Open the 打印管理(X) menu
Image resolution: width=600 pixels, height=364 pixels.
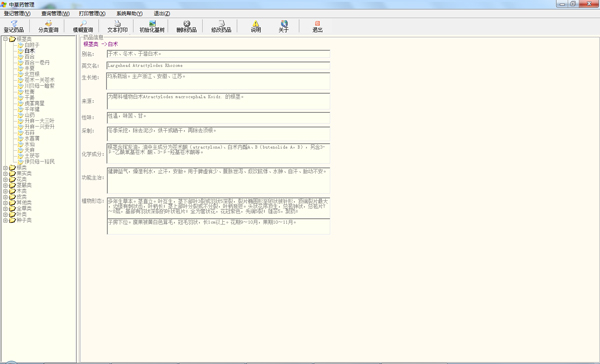click(x=92, y=13)
